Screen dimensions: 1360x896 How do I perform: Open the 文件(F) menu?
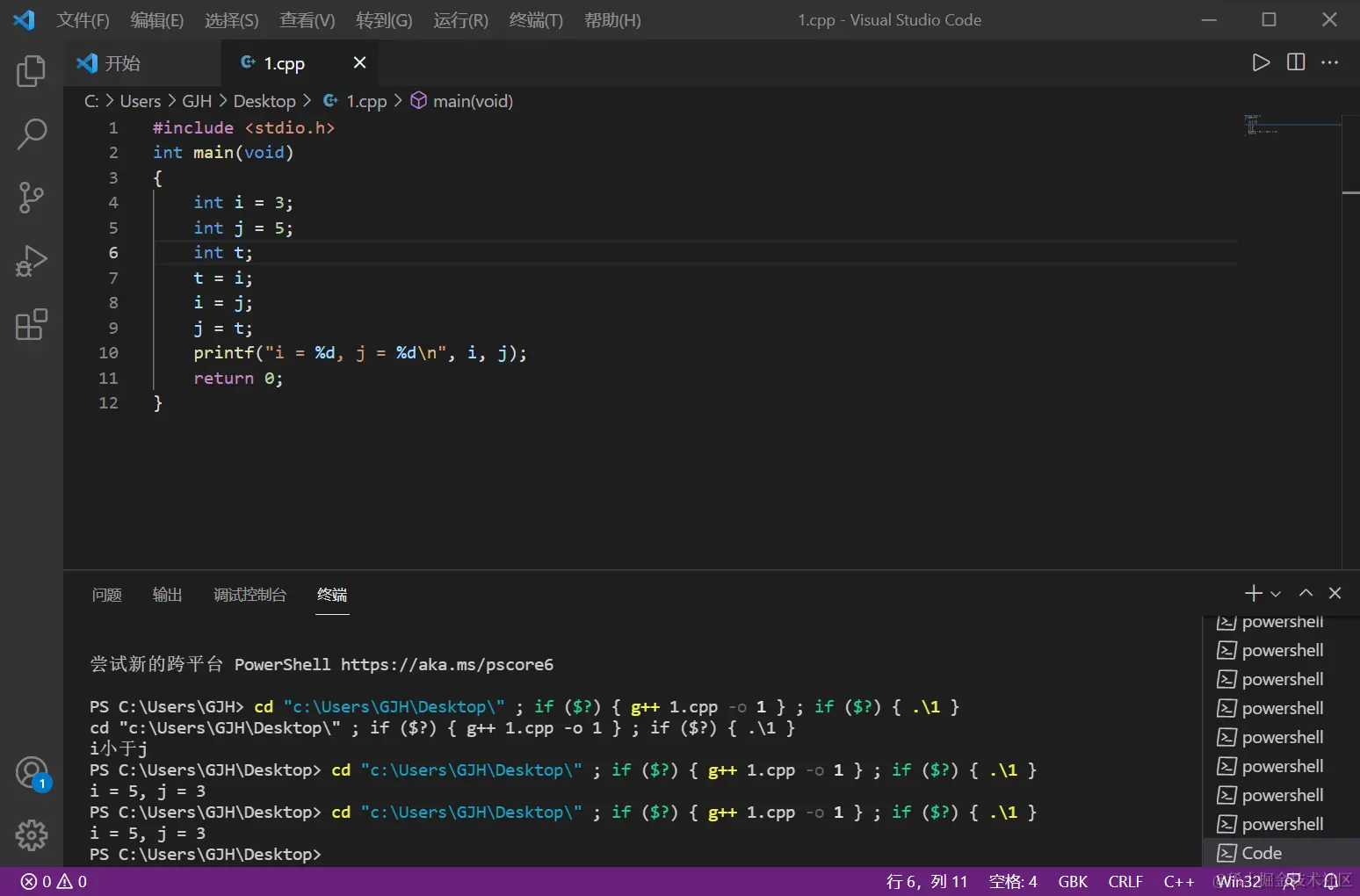(83, 20)
